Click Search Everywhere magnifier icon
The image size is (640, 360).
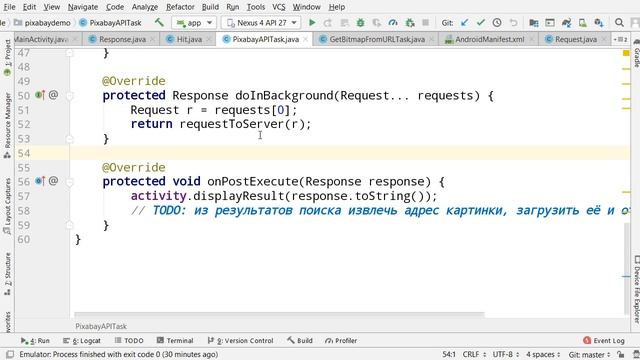[x=619, y=23]
